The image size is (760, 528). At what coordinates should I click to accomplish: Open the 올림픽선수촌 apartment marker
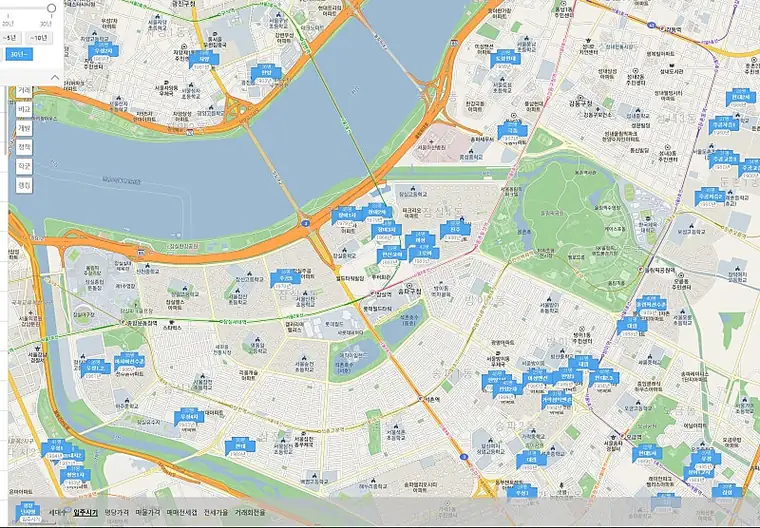tap(651, 304)
